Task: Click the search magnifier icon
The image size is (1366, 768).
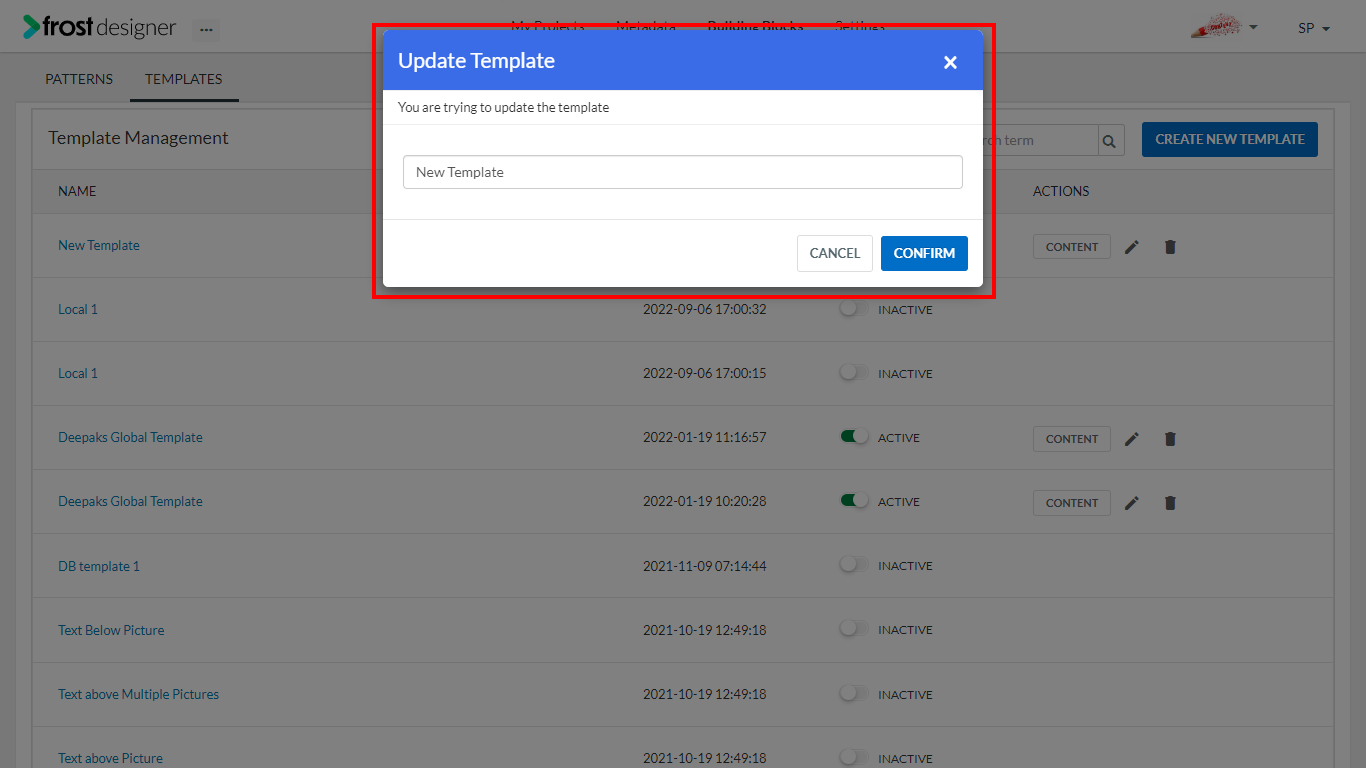Action: (1109, 141)
